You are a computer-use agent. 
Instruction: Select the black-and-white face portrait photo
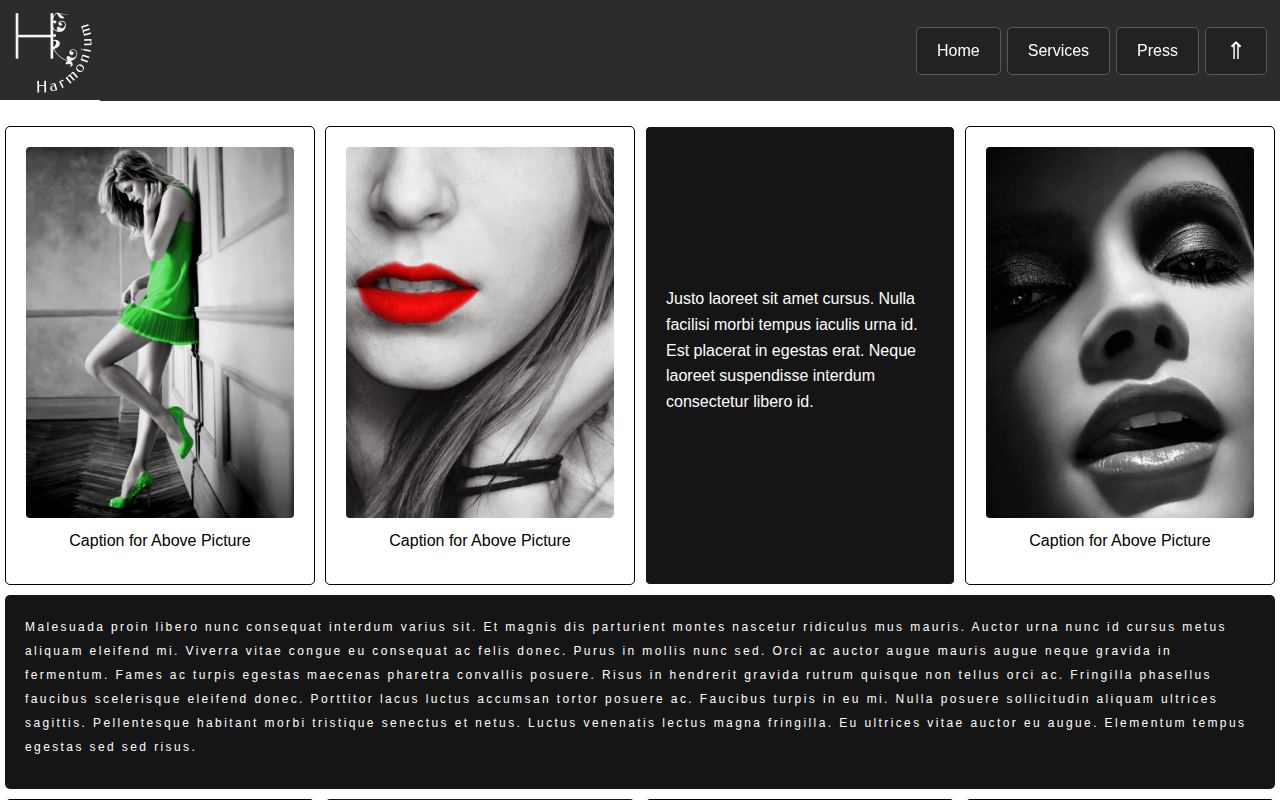coord(1120,332)
